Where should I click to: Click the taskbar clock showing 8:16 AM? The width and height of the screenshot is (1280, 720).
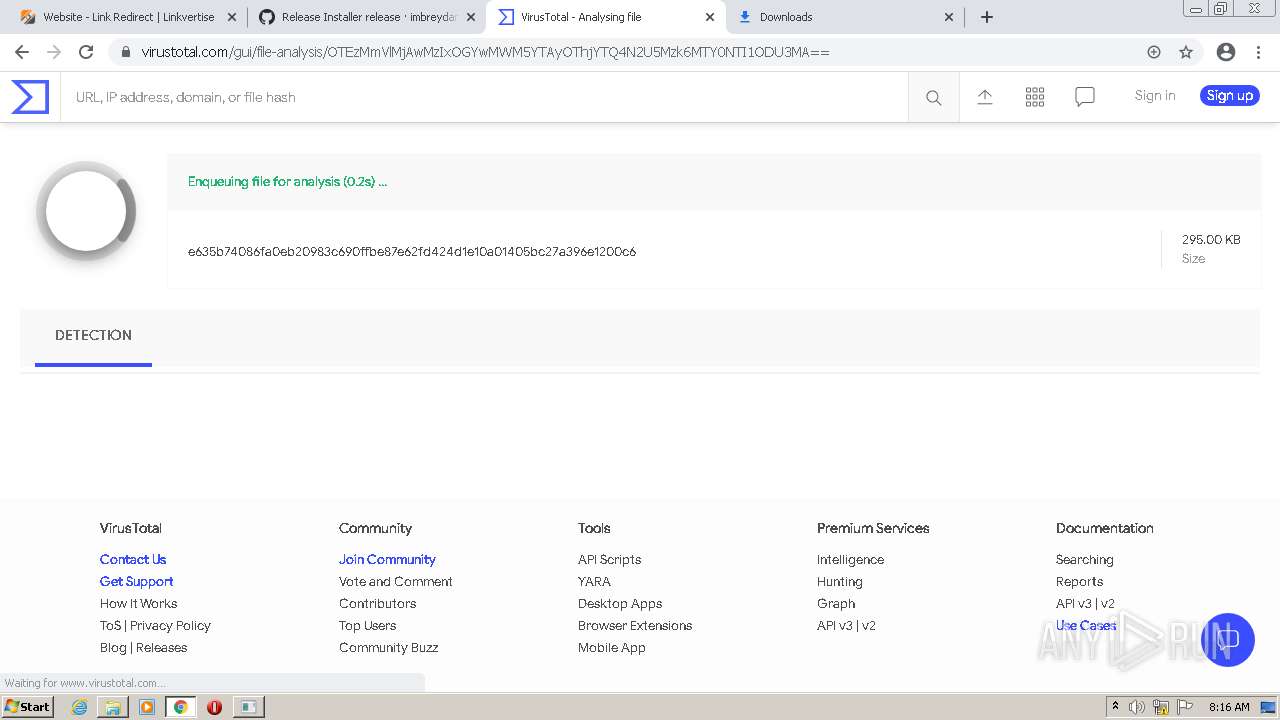tap(1229, 707)
